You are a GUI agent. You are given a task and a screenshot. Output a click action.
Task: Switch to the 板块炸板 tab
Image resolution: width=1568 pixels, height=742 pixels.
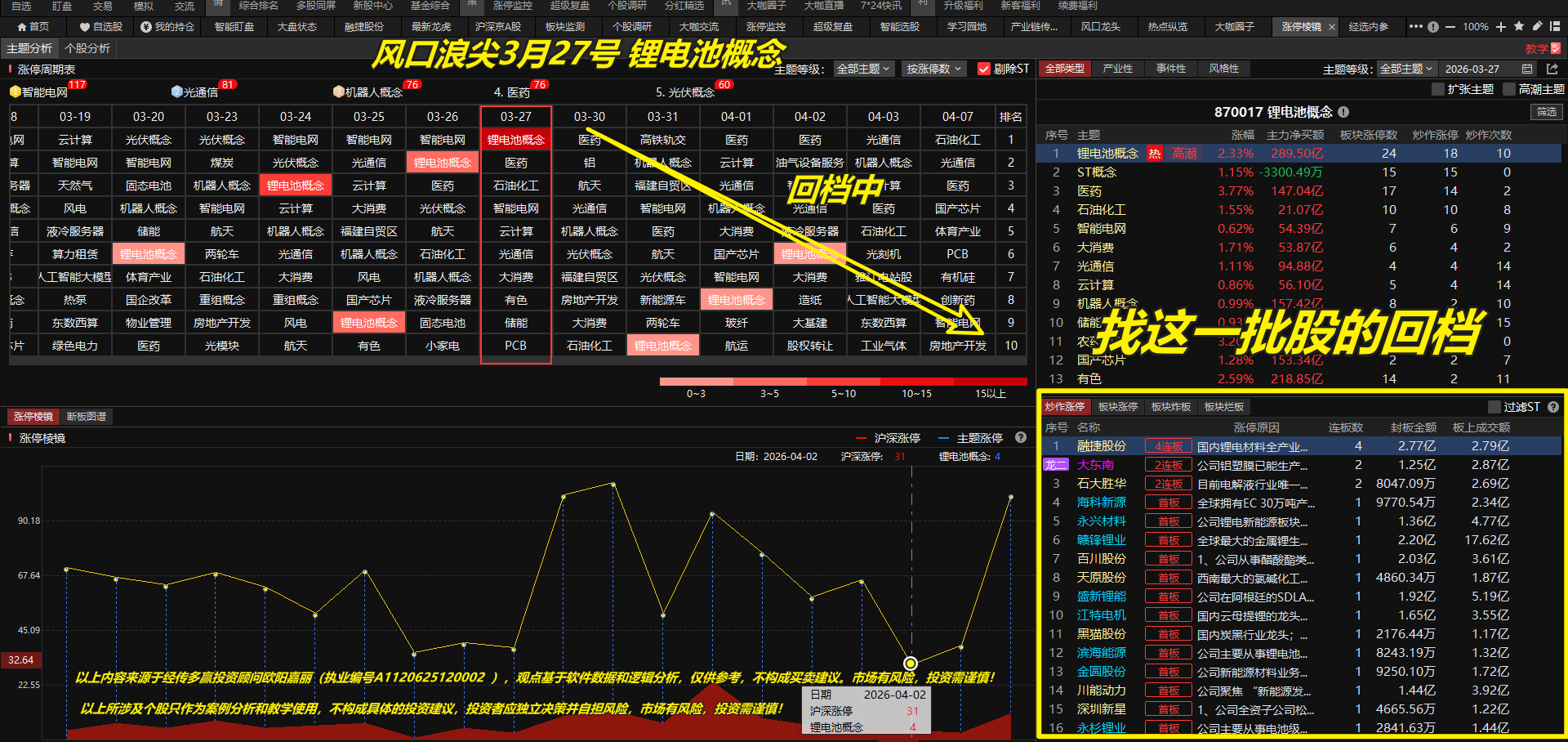pos(1171,407)
